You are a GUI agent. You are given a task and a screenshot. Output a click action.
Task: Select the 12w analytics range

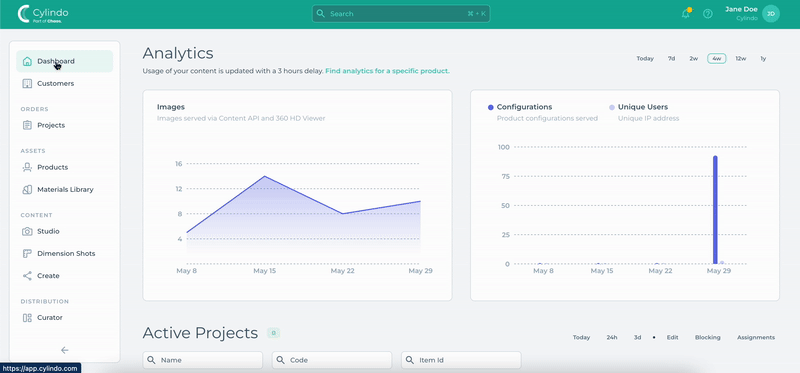coord(741,59)
